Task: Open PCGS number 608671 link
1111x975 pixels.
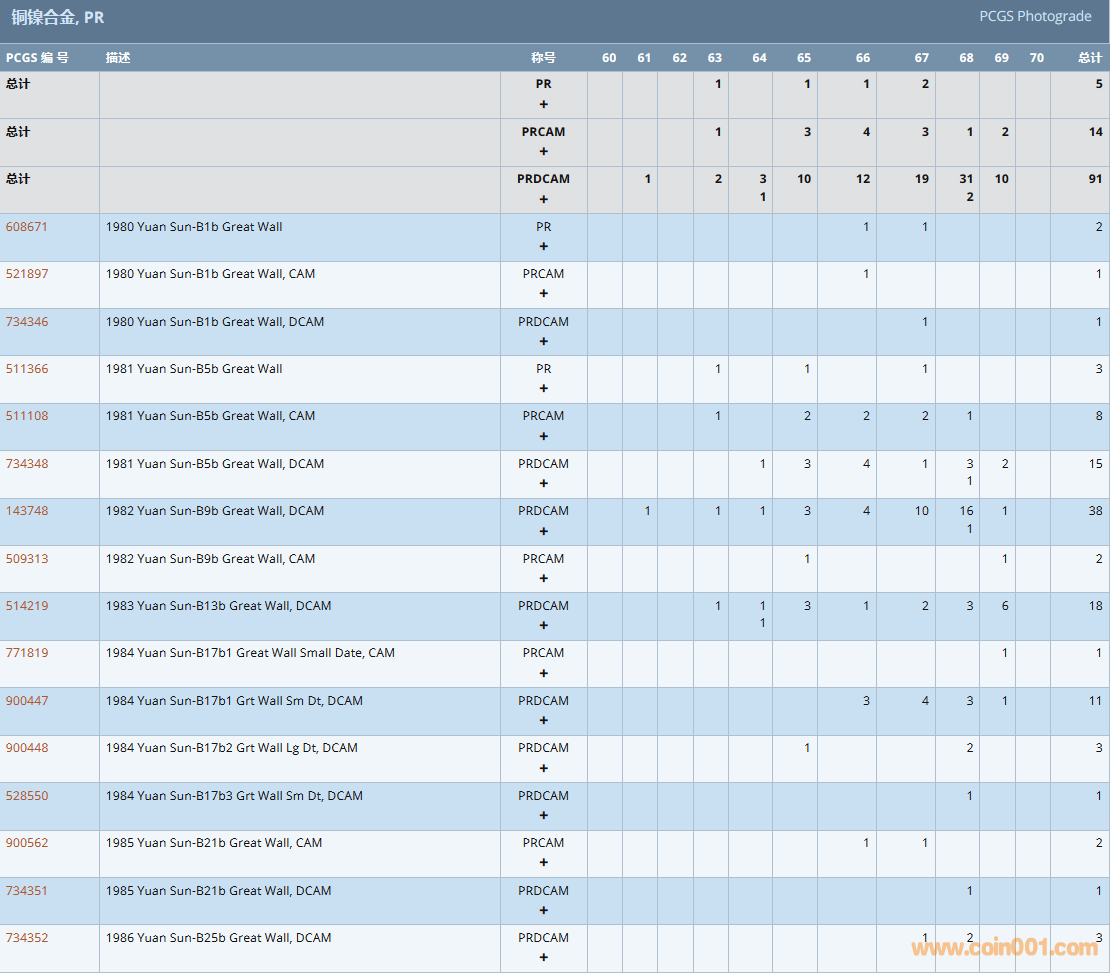Action: 27,227
